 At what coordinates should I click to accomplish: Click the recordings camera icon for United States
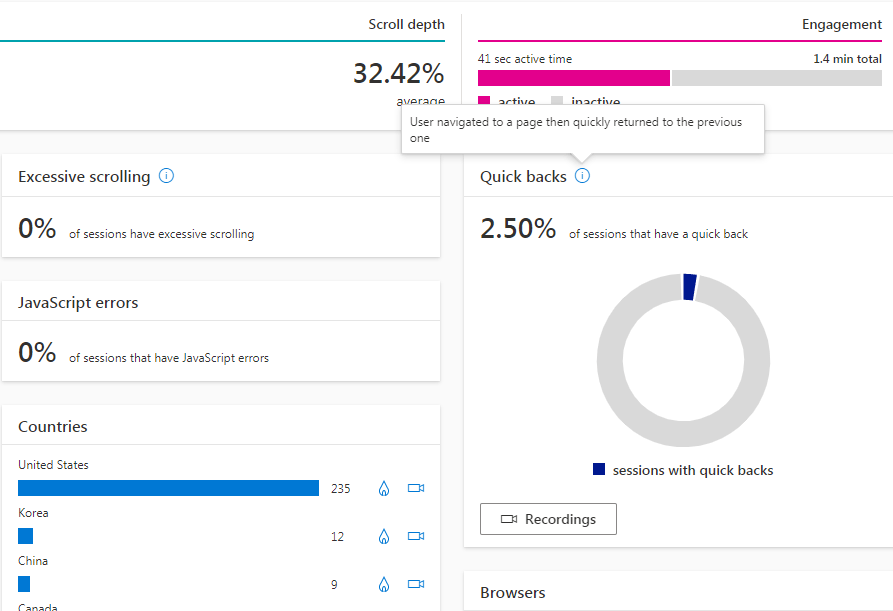tap(415, 488)
